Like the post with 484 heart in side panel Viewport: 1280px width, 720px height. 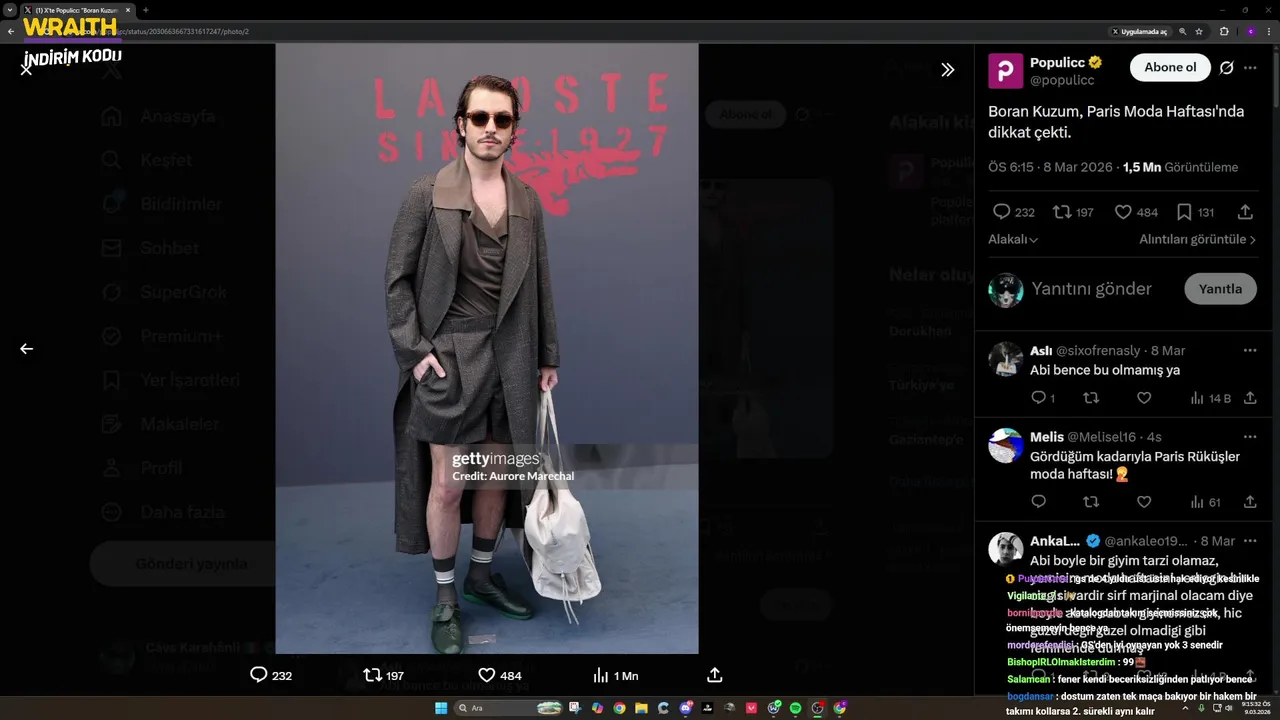1123,212
